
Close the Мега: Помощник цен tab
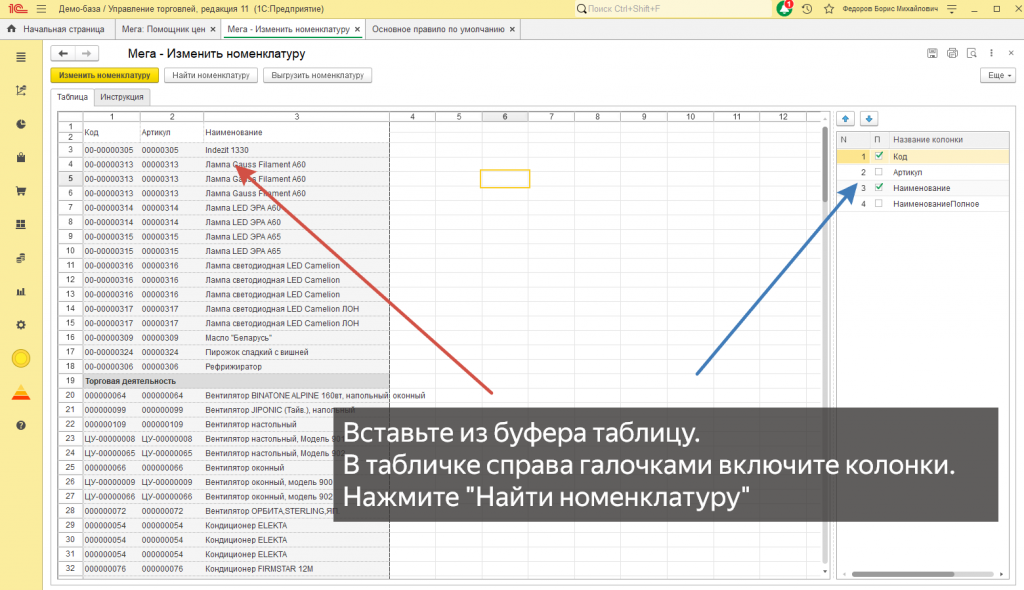[213, 29]
